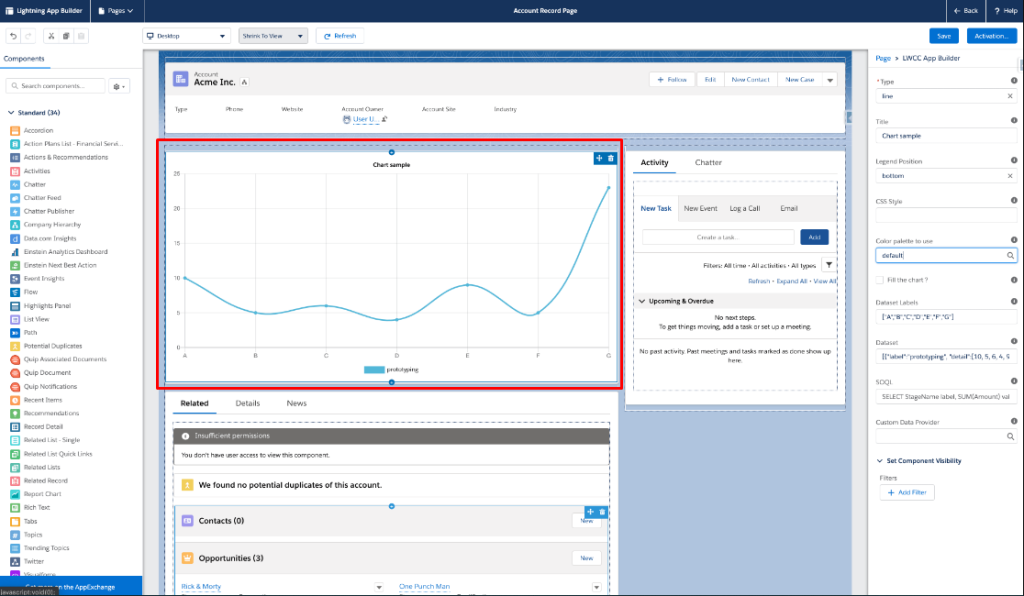Enable the 'Fill the chart ?' checkbox
Screen dimensions: 1024x596
[x=880, y=280]
